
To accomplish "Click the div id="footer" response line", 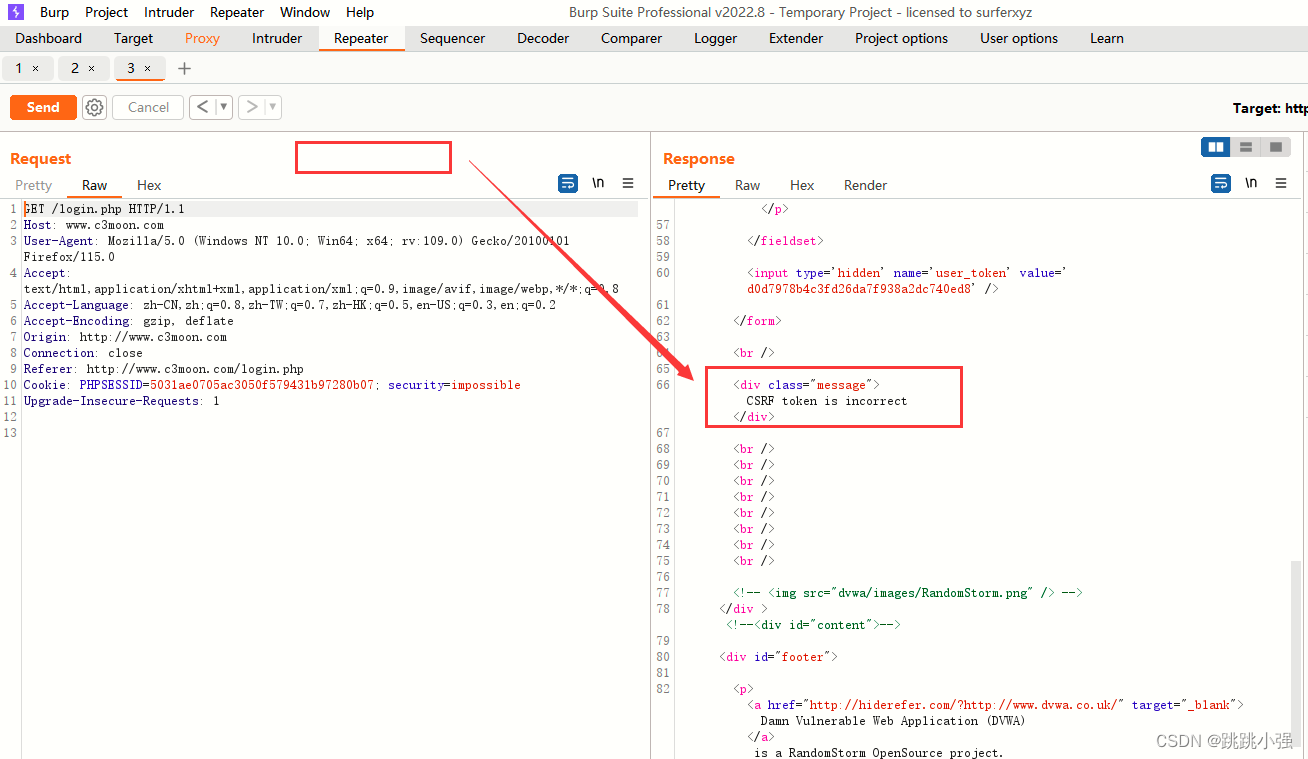I will point(778,657).
